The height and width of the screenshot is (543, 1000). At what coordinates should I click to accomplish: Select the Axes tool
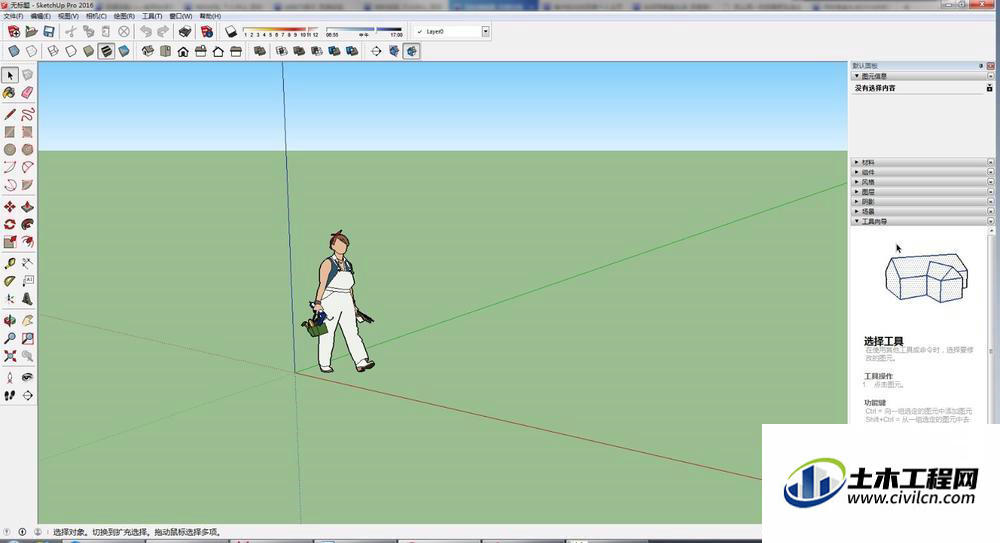10,299
